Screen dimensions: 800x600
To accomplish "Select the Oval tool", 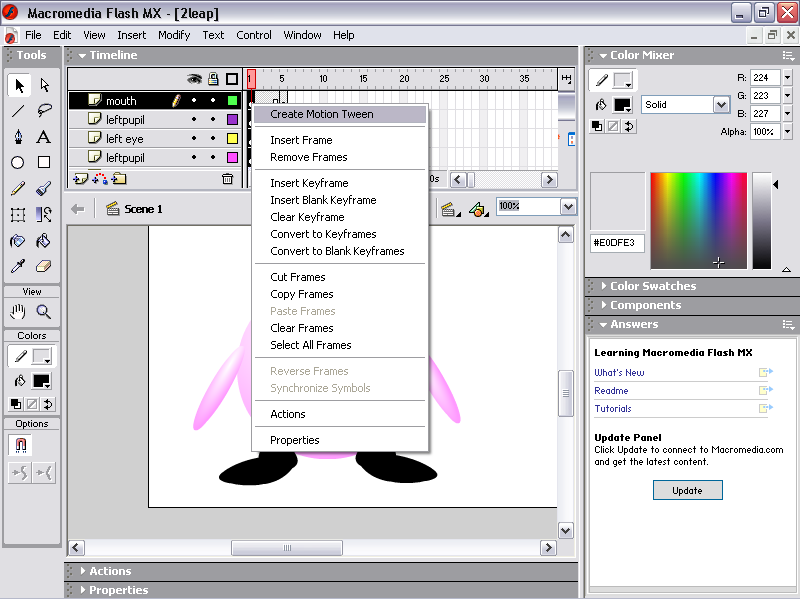I will [x=18, y=162].
